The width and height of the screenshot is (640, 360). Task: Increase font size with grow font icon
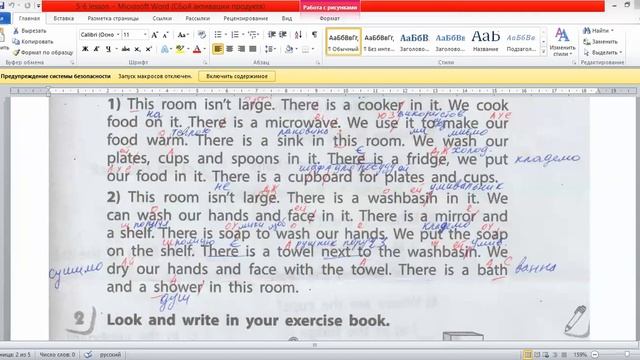[x=155, y=35]
